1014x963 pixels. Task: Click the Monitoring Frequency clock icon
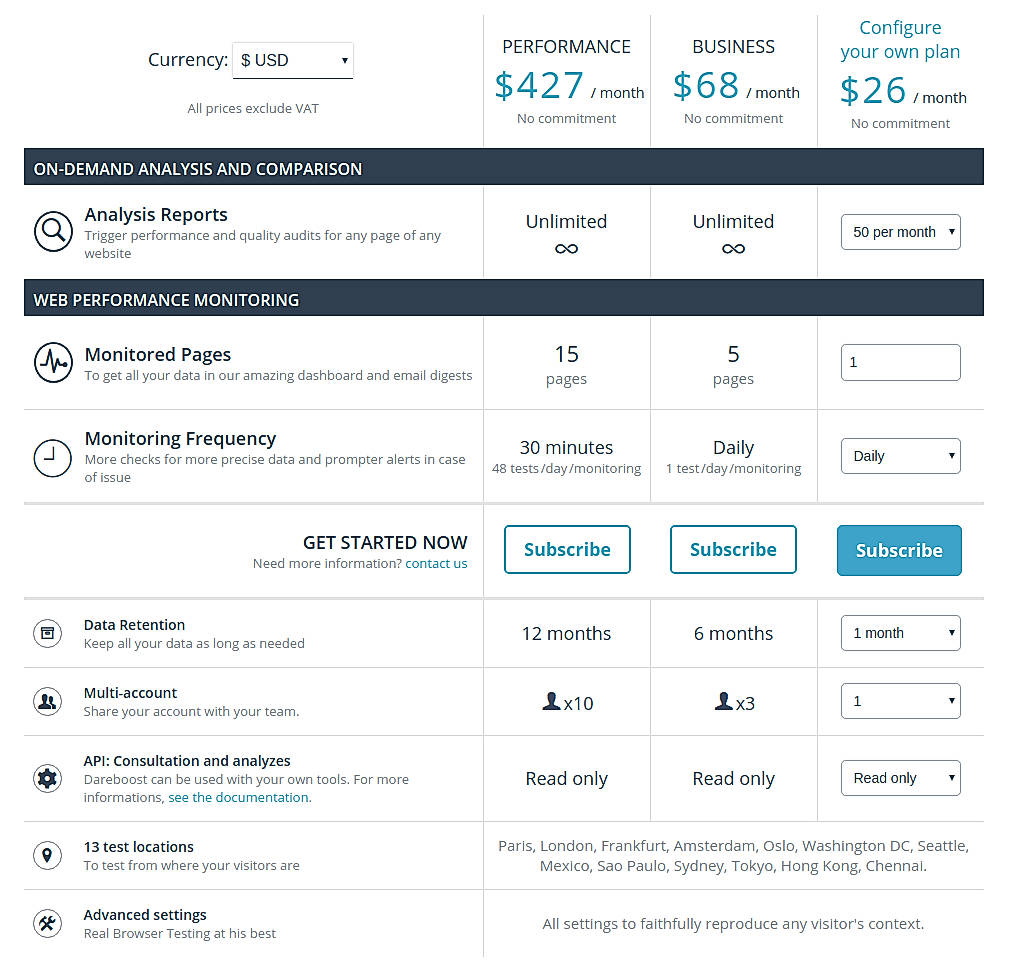pos(53,456)
